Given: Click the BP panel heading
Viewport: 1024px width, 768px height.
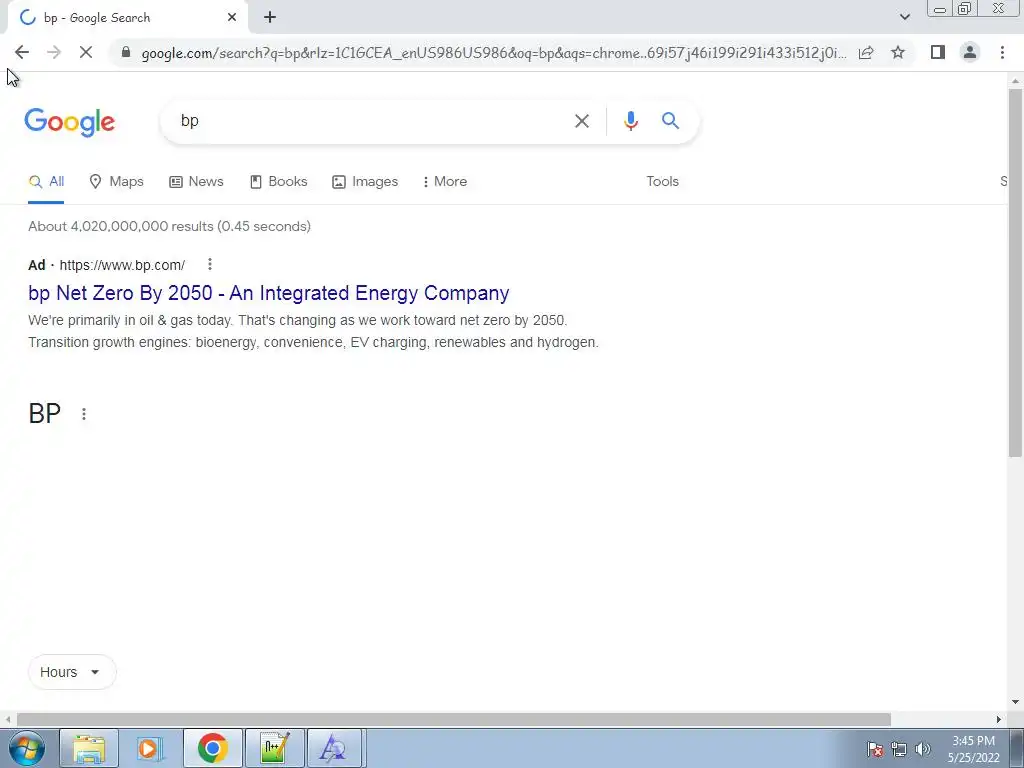Looking at the screenshot, I should tap(44, 413).
